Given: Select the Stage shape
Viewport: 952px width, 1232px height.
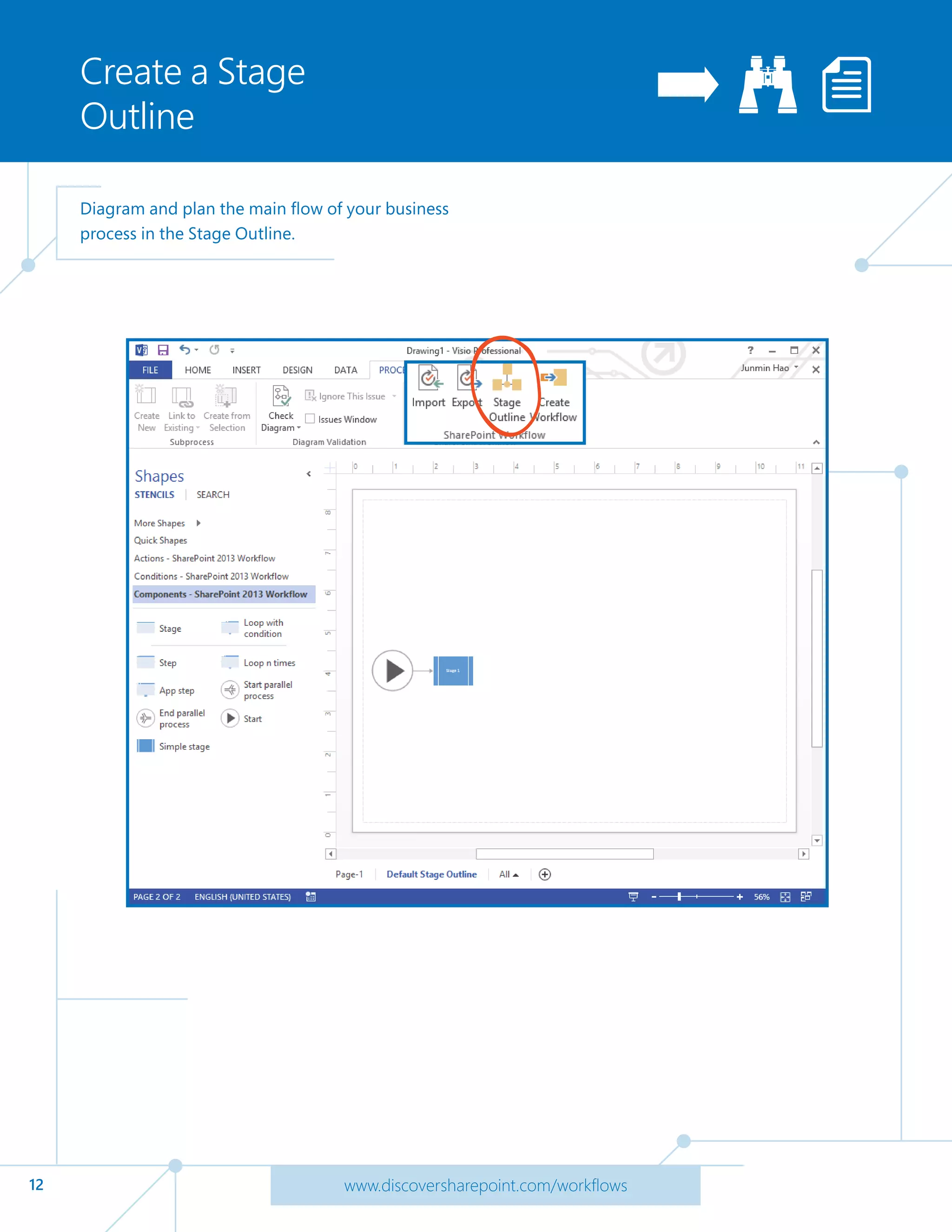Looking at the screenshot, I should point(159,629).
